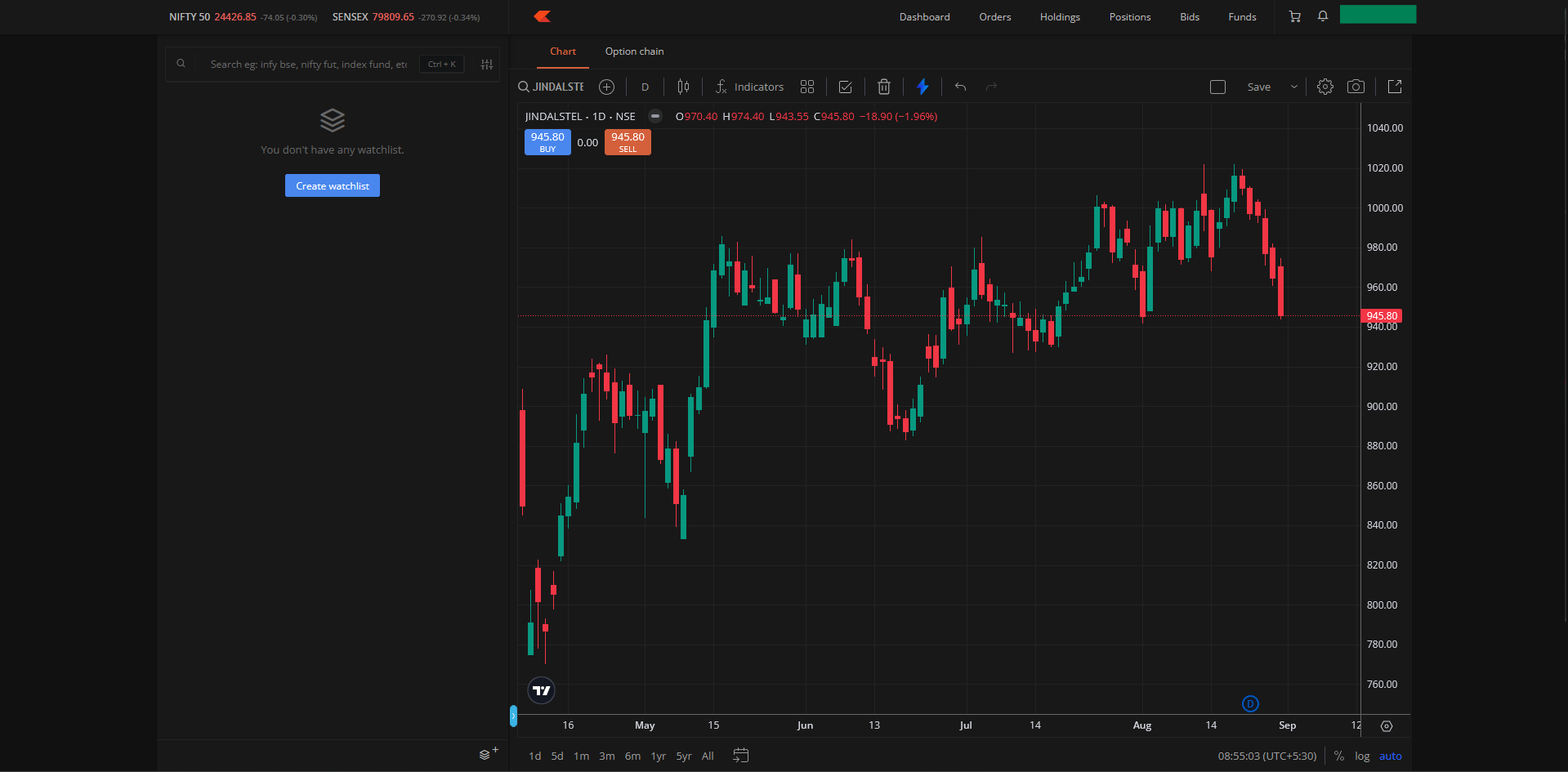Click the go-to-date calendar icon
Screen dimensions: 1568x772
[x=740, y=756]
